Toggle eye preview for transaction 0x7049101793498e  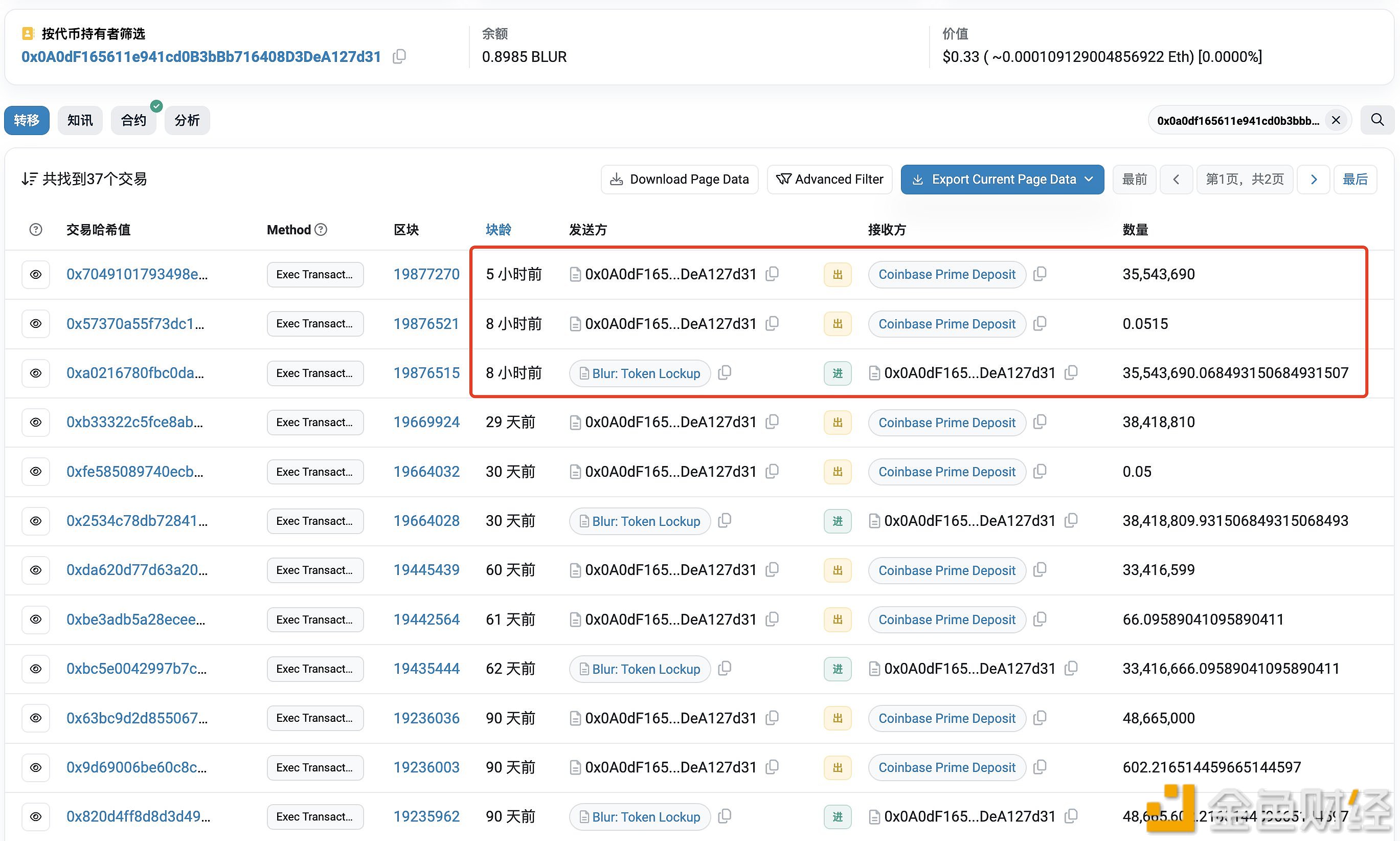36,274
